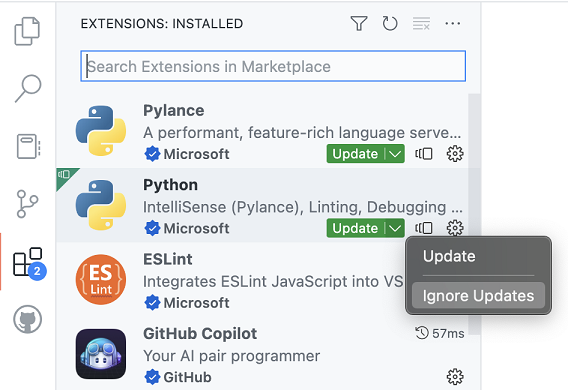Click Pylance sync-ignored extension icon
The image size is (568, 390).
pos(424,154)
